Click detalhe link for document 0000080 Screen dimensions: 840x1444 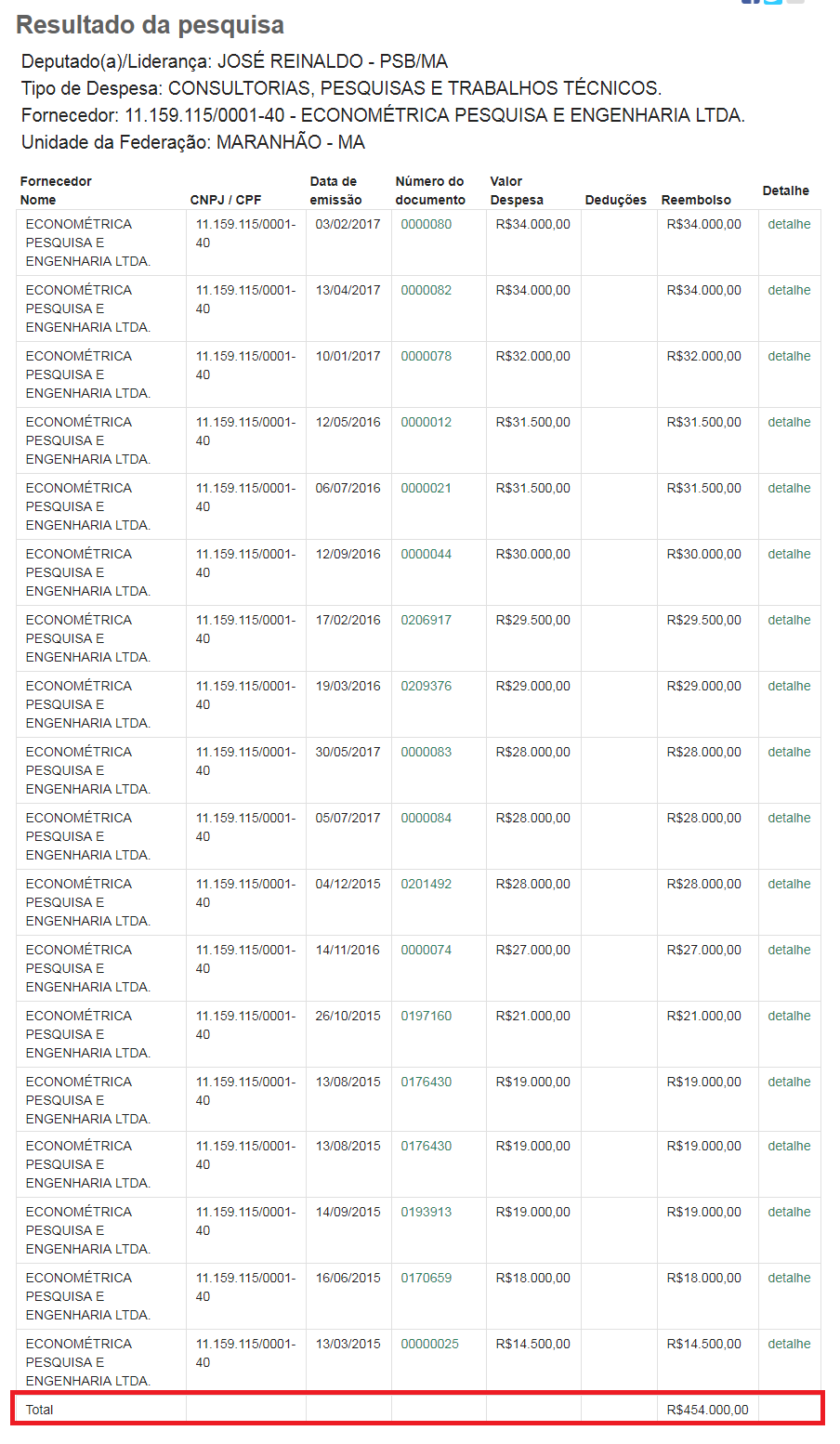[789, 224]
